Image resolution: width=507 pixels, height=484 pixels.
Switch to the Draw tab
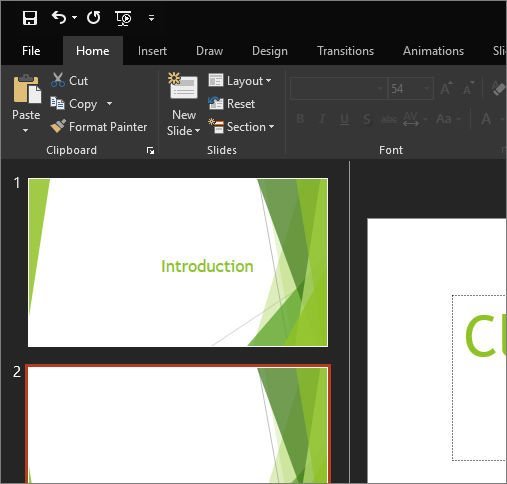tap(209, 51)
